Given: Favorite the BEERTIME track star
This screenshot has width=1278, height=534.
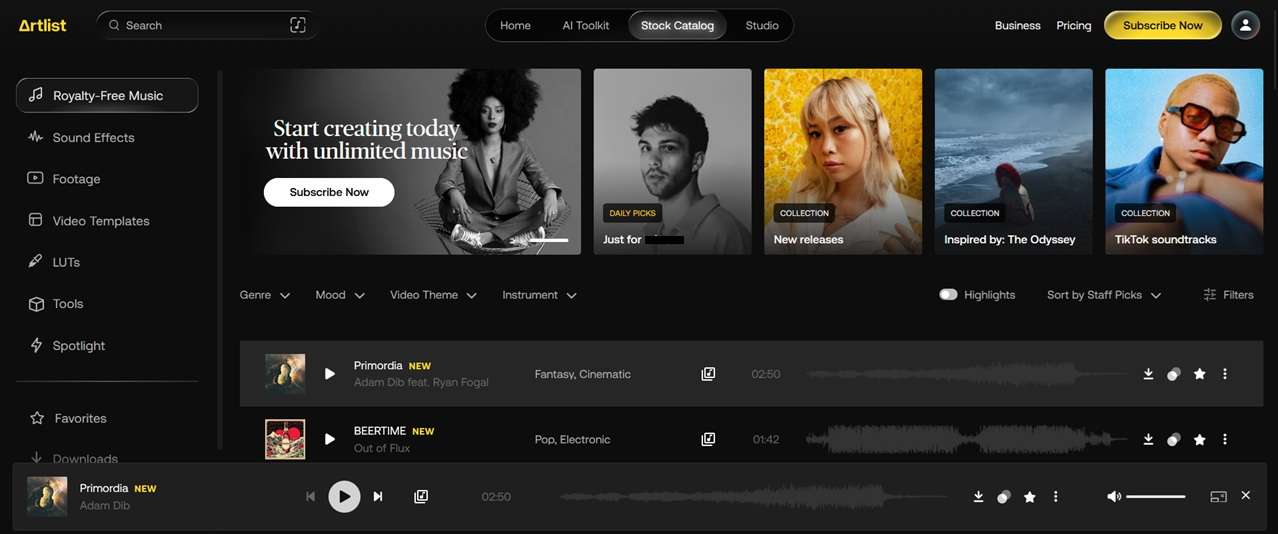Looking at the screenshot, I should [1200, 439].
